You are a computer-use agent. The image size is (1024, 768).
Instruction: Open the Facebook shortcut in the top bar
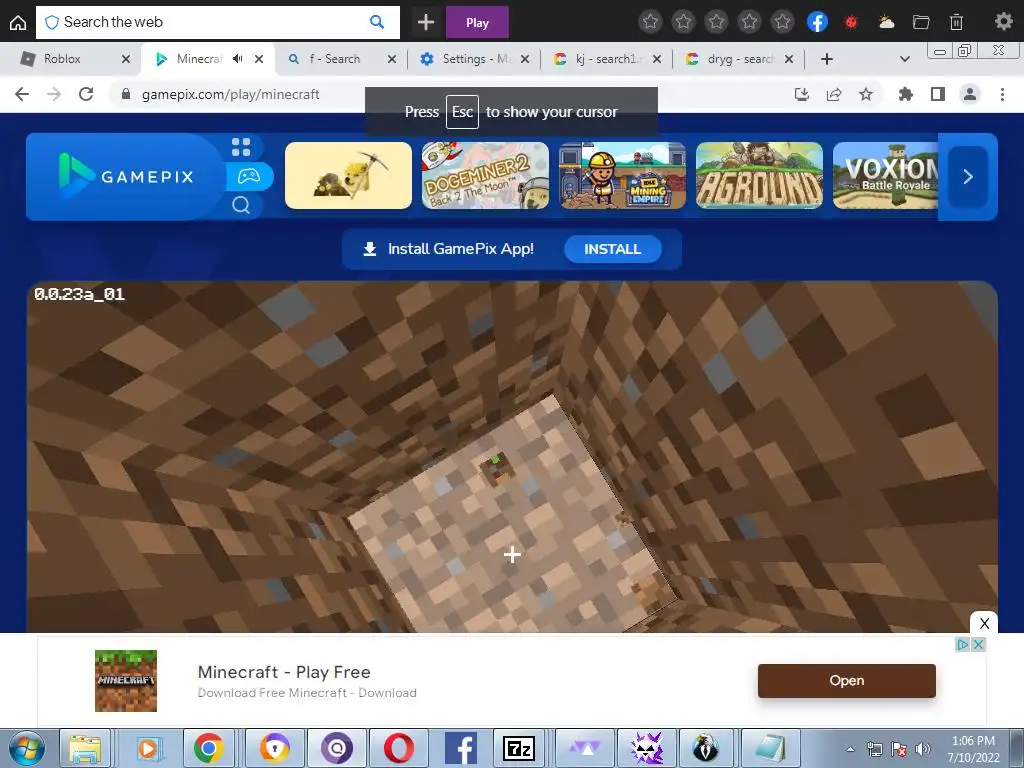pos(817,22)
